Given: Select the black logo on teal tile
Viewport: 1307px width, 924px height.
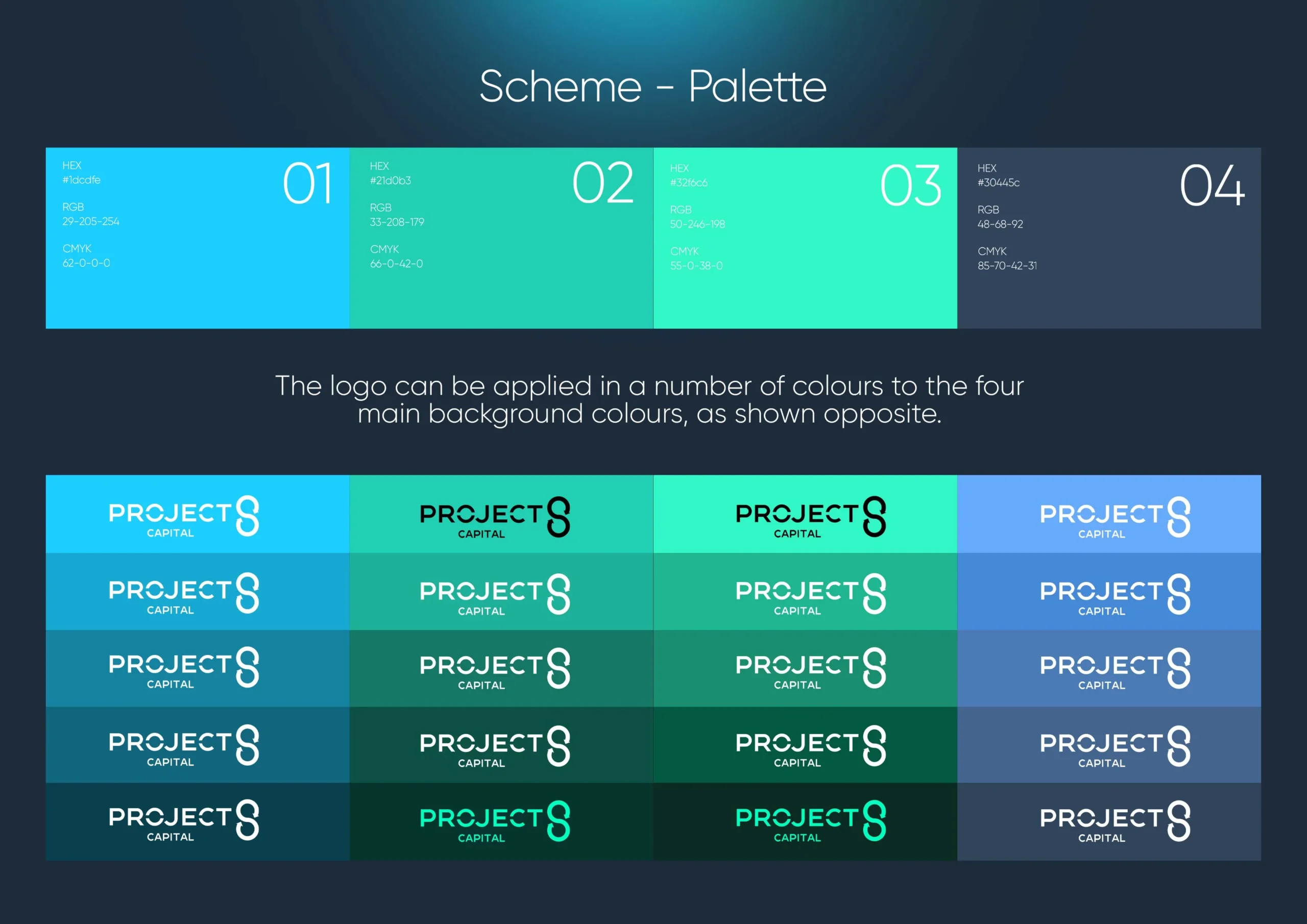Looking at the screenshot, I should click(x=495, y=518).
